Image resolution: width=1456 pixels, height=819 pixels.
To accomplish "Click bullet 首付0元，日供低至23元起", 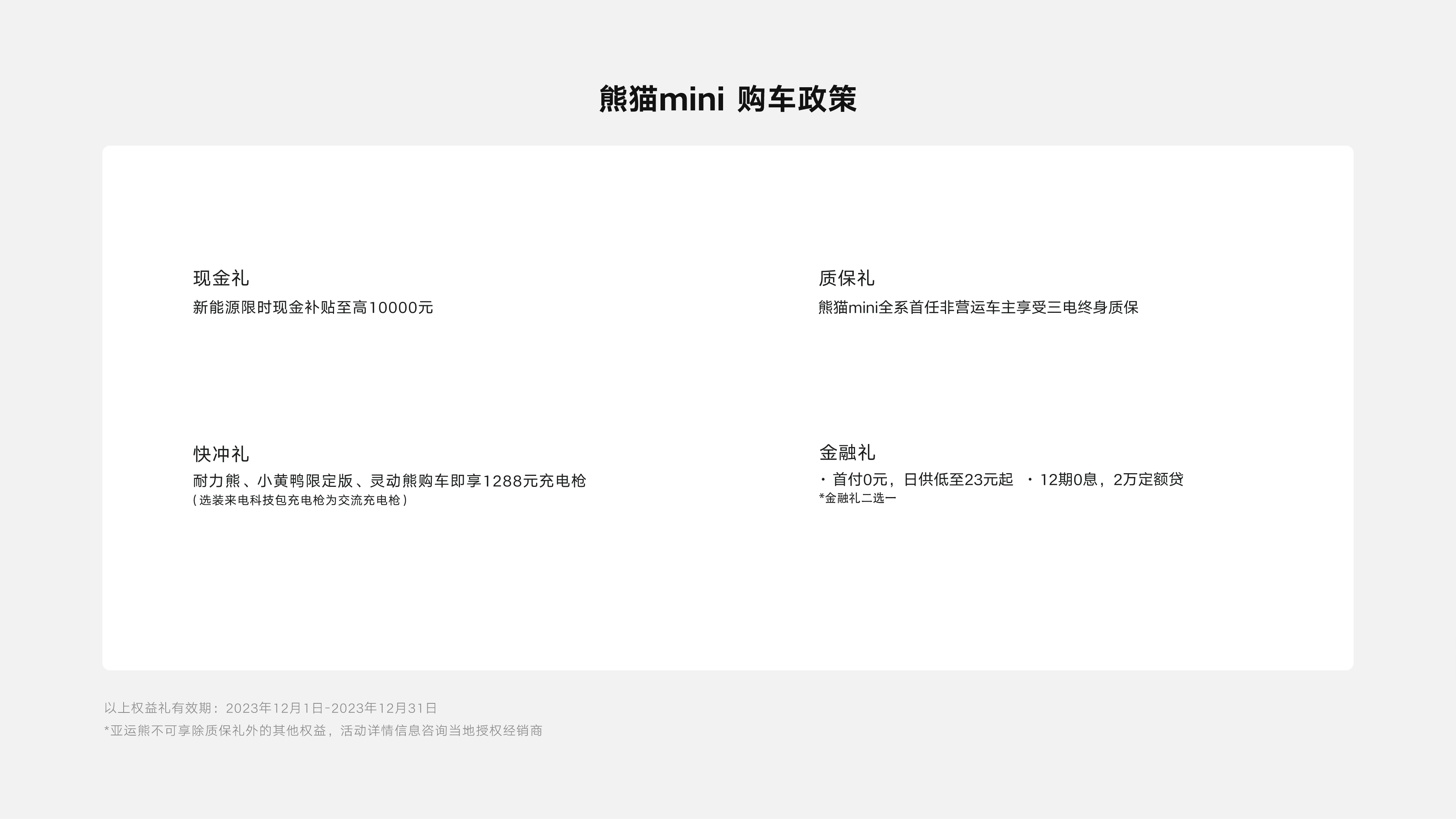I will [916, 479].
